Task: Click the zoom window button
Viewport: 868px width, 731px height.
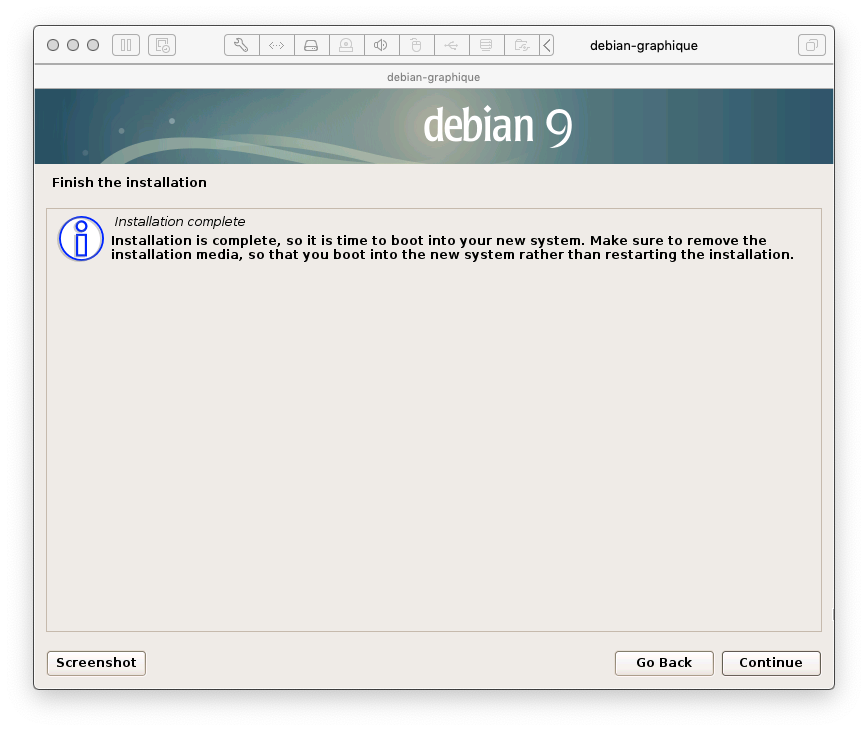Action: [x=93, y=45]
